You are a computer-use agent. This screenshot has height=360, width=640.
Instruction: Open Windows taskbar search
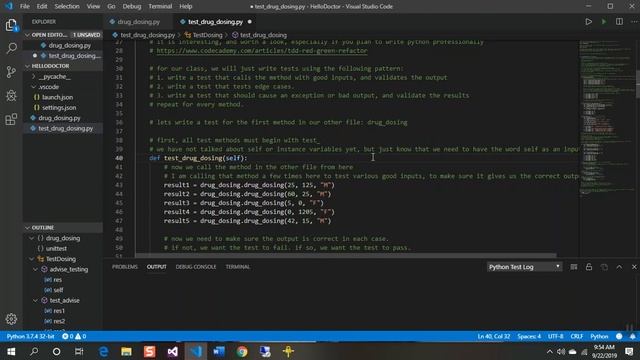tap(34, 351)
